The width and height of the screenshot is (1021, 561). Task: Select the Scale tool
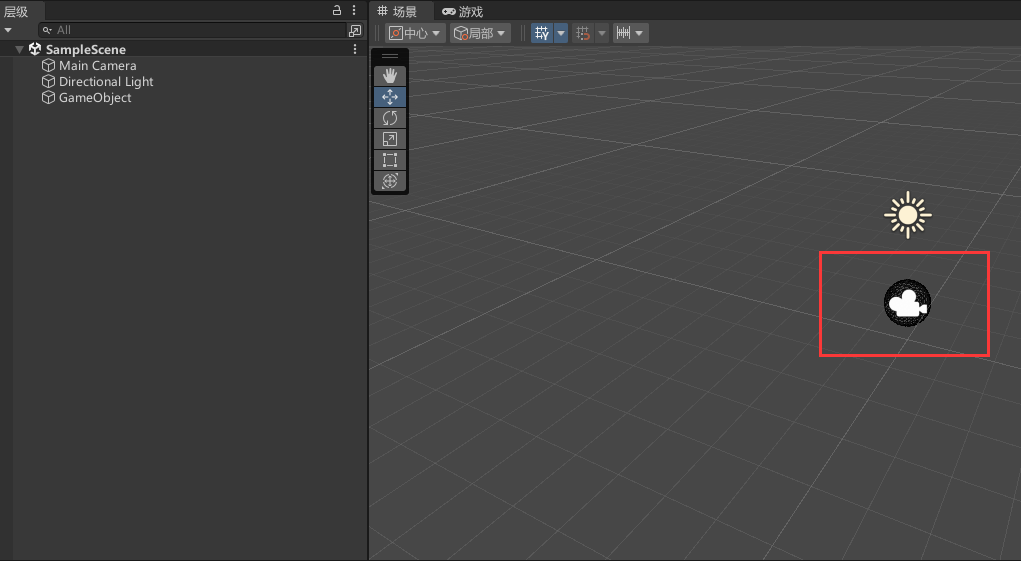coord(389,139)
